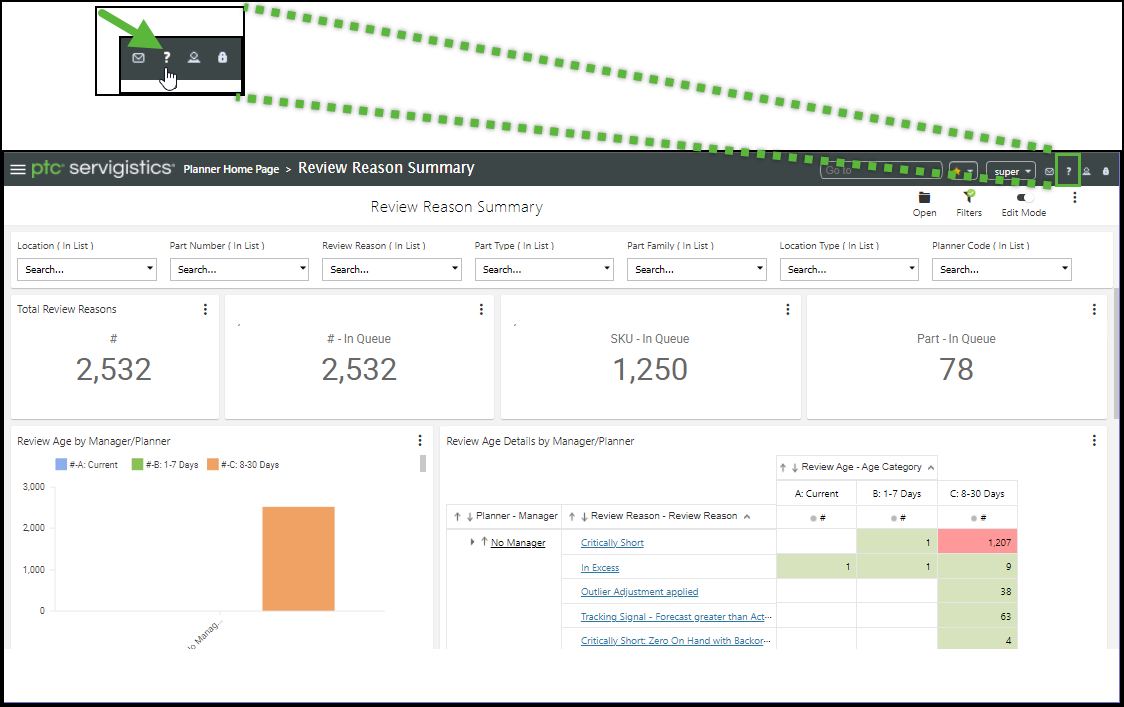Open the In Excess link
The width and height of the screenshot is (1124, 707).
coord(600,567)
